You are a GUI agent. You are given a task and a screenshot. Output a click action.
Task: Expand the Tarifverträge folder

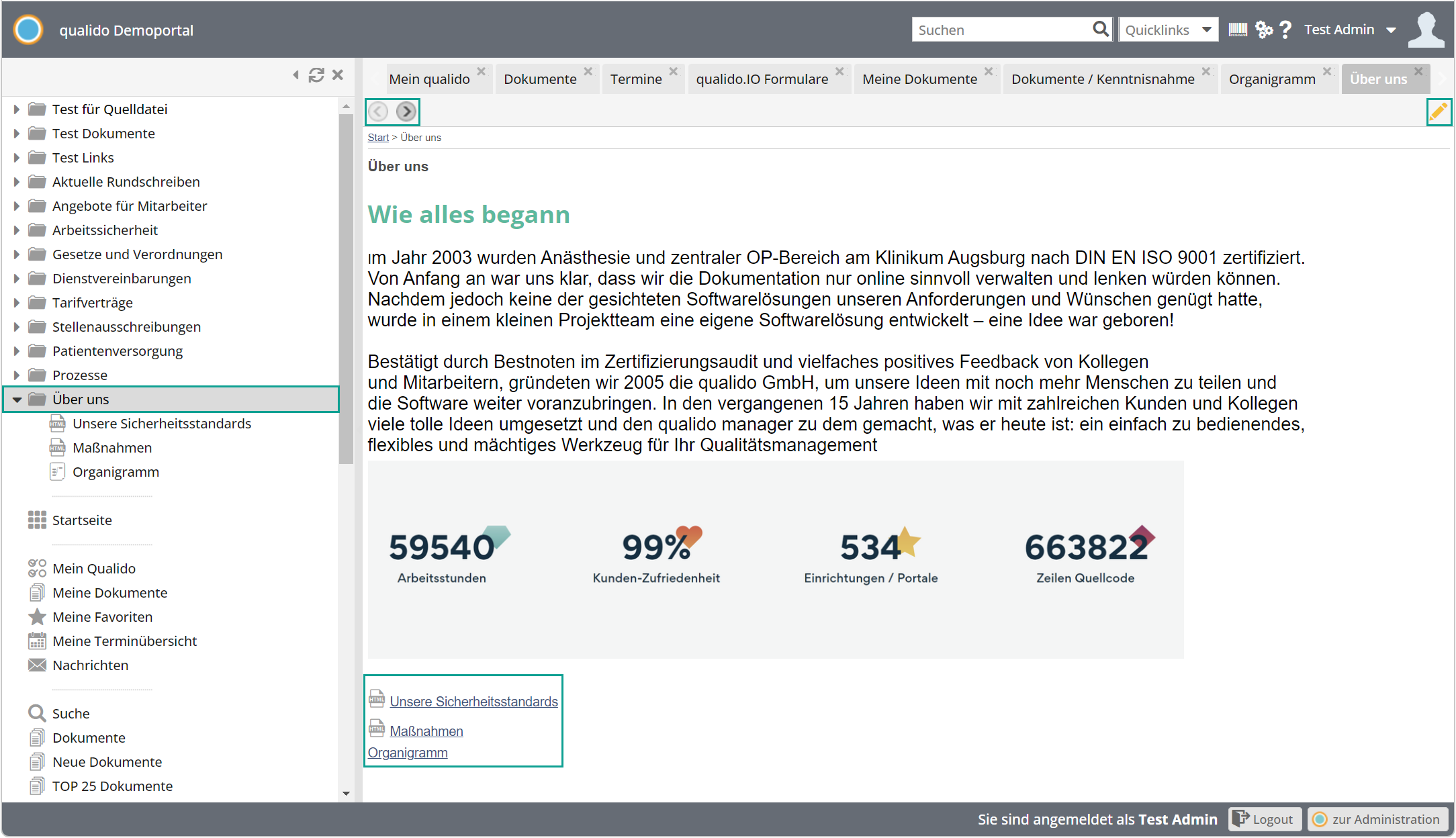[17, 303]
